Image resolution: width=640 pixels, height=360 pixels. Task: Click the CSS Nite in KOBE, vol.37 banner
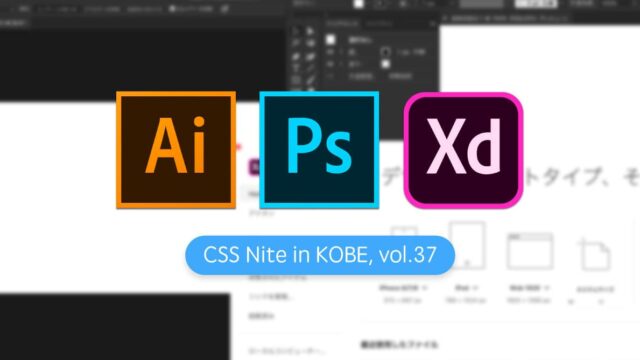[x=320, y=255]
